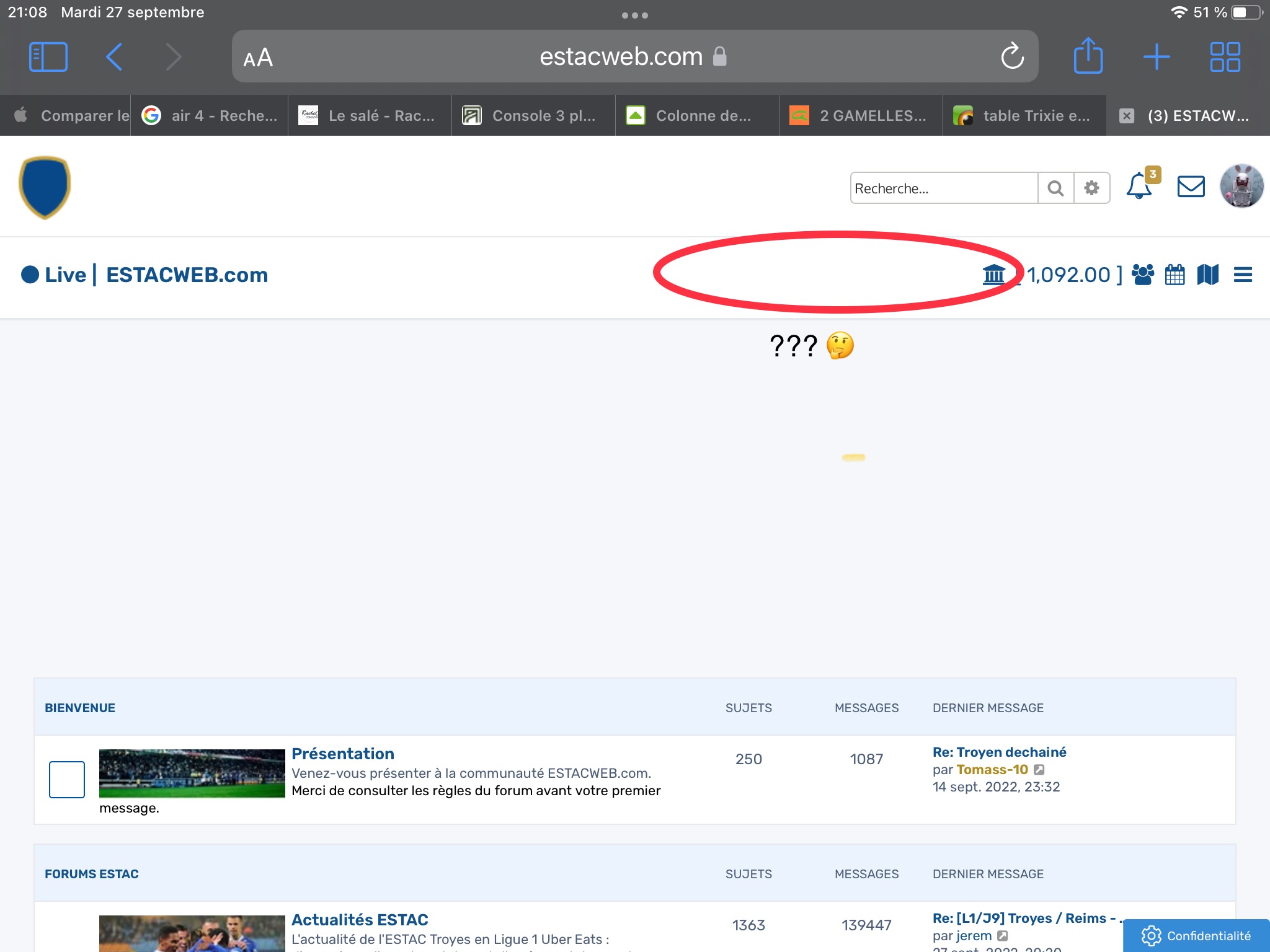
Task: Go forward to next page
Action: tap(174, 57)
